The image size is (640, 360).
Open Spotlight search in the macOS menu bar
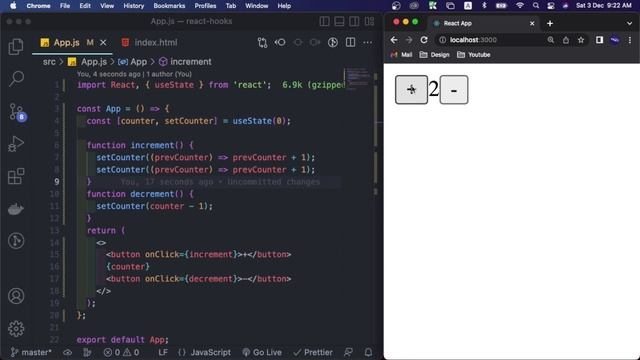(x=536, y=6)
